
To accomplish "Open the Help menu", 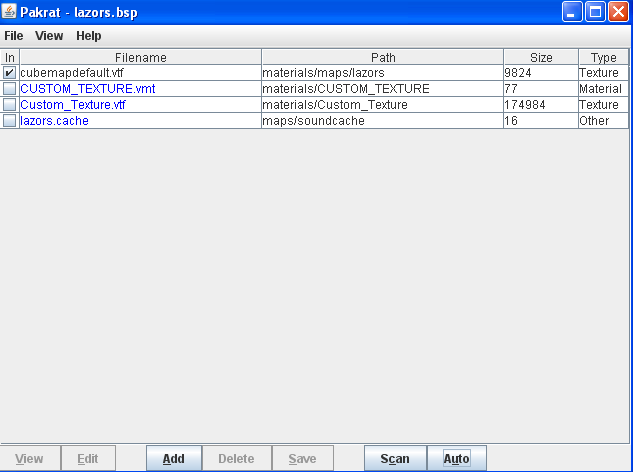I will click(x=89, y=36).
